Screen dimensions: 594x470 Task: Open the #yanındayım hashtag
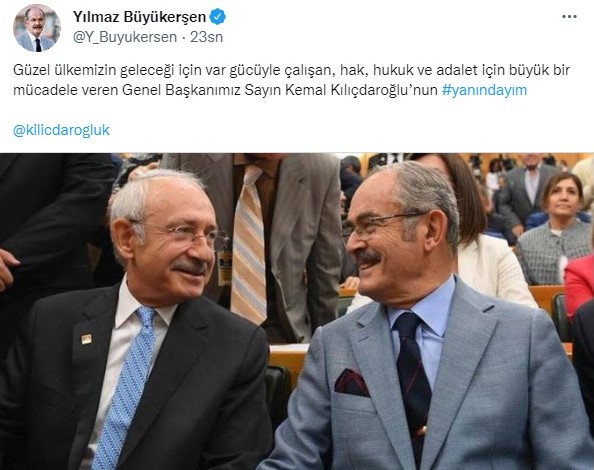tap(484, 90)
